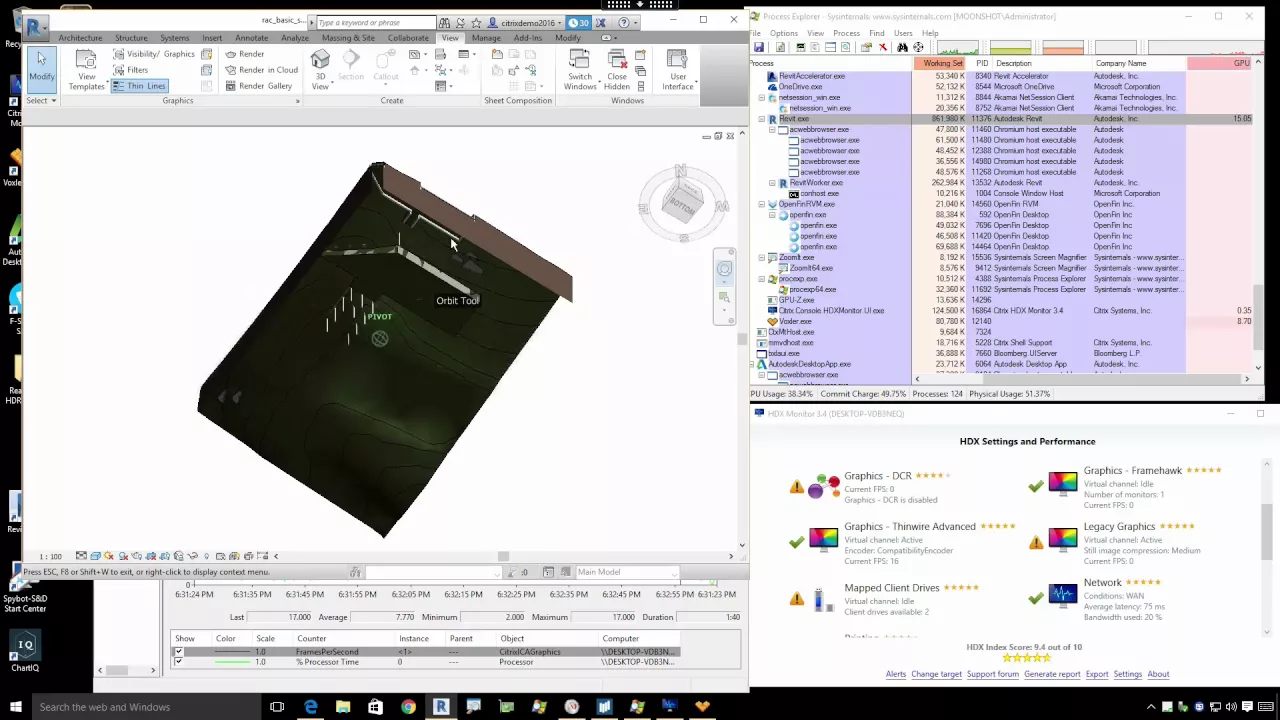The height and width of the screenshot is (720, 1280).
Task: Switch to the Collaborate ribbon tab
Action: click(408, 38)
